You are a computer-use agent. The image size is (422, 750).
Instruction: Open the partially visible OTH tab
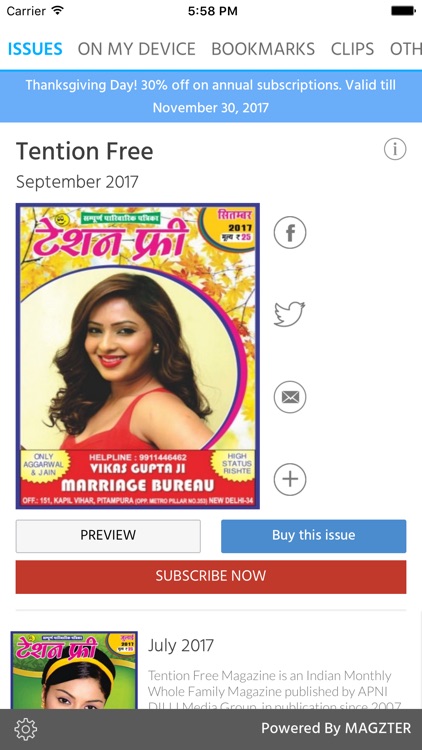click(406, 49)
